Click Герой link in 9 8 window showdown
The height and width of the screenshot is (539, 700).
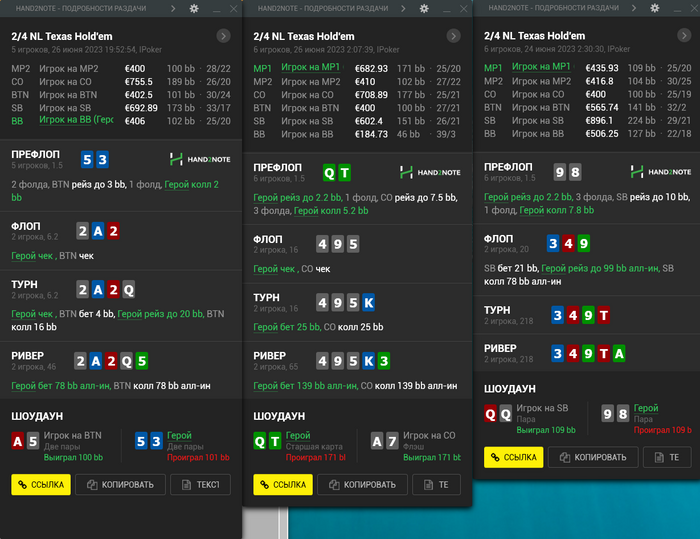coord(646,408)
